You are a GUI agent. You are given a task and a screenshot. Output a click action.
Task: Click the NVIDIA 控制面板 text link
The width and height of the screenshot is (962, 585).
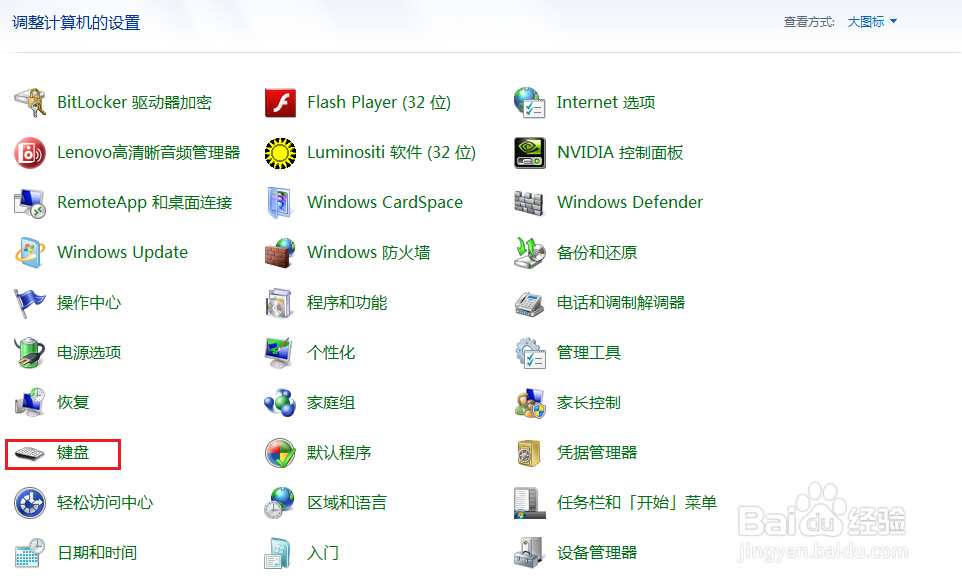620,153
